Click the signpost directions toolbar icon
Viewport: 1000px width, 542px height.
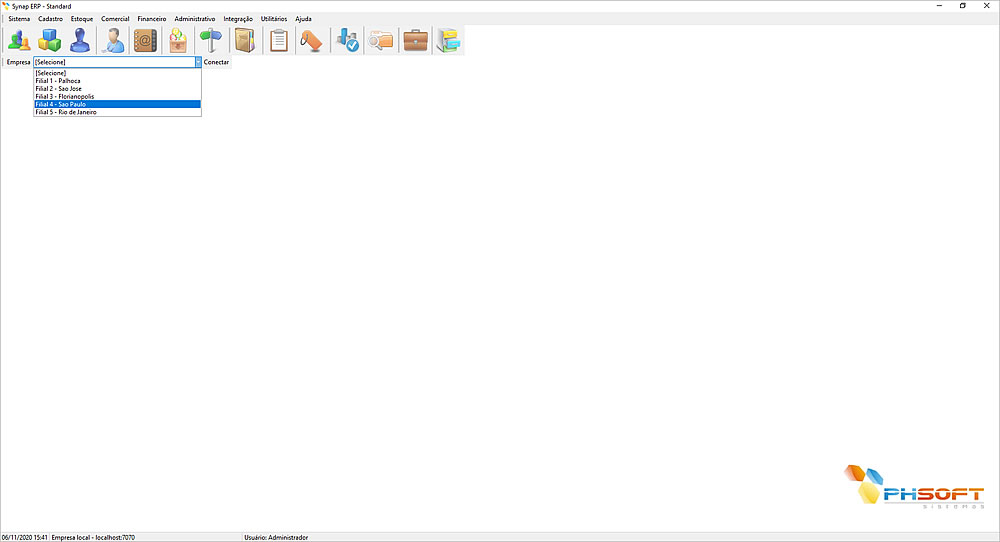pyautogui.click(x=210, y=40)
